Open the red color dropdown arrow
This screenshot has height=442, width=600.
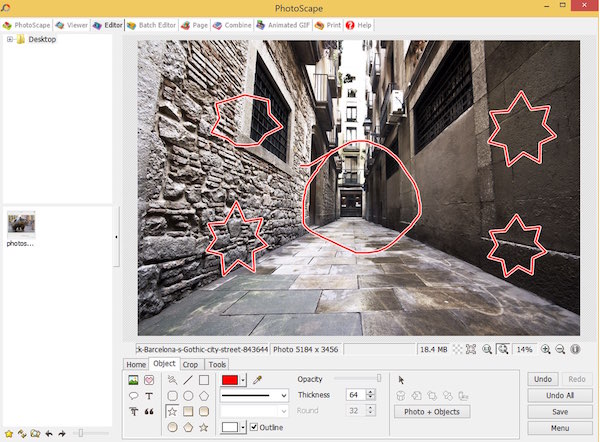point(243,380)
